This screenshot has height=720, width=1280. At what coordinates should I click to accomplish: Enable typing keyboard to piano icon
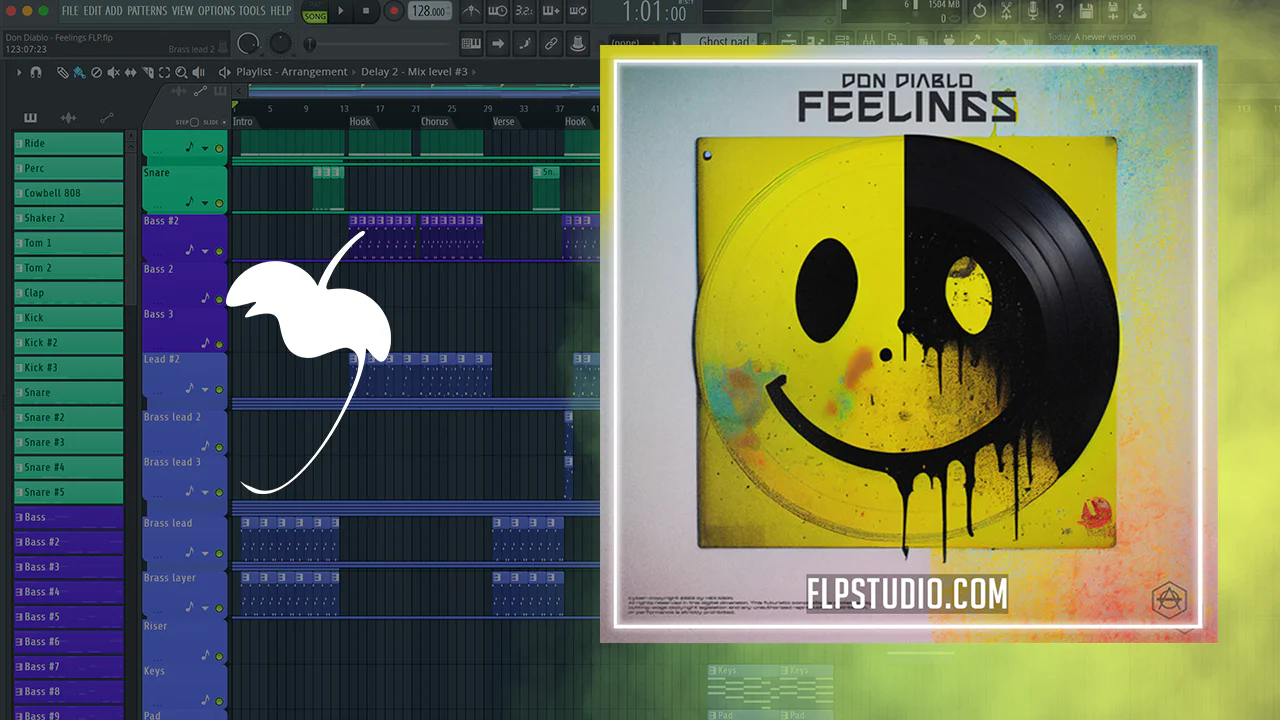click(x=471, y=43)
